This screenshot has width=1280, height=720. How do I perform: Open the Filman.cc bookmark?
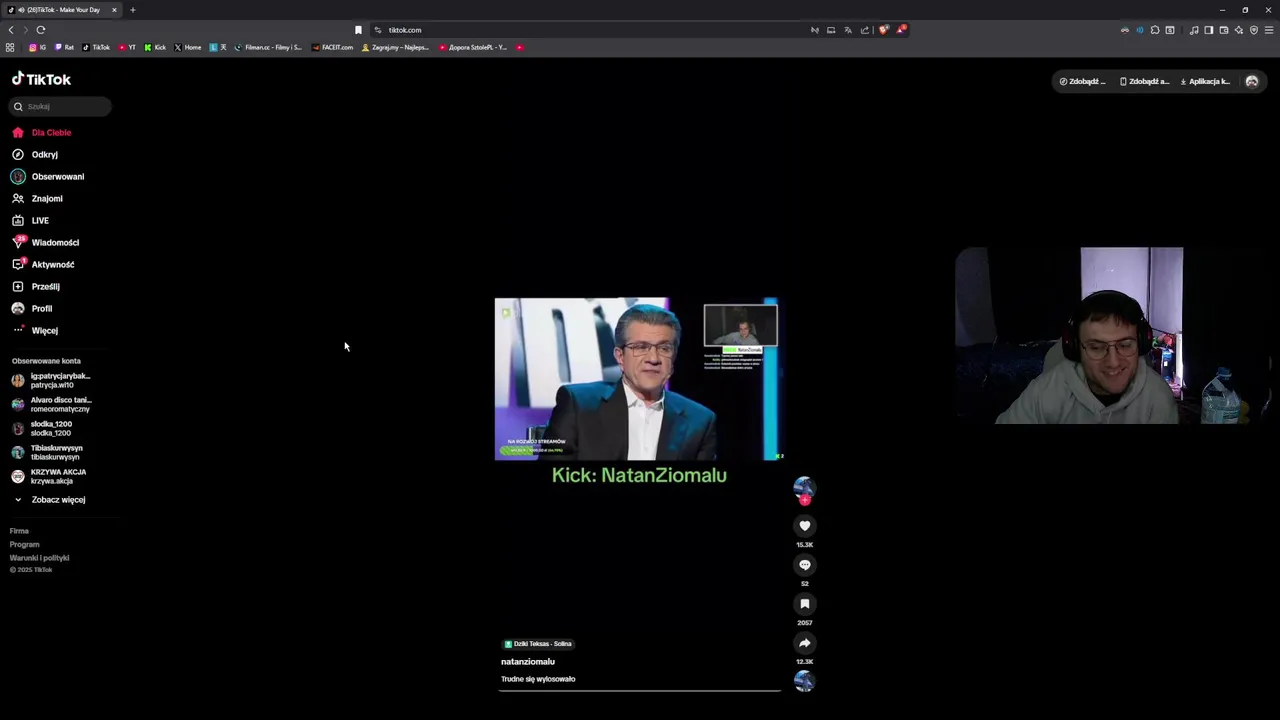click(x=268, y=47)
